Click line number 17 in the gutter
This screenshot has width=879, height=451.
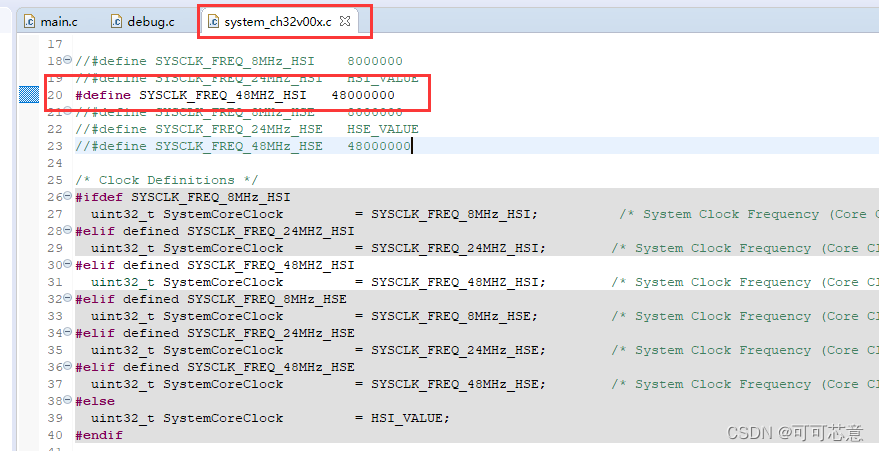(55, 44)
